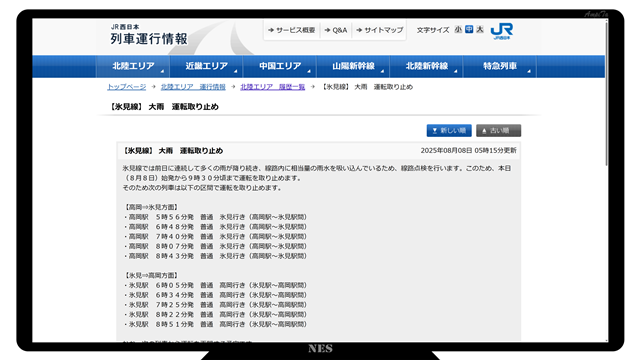Image resolution: width=640 pixels, height=360 pixels.
Task: Open the 北陸エリア menu tab
Action: click(133, 66)
